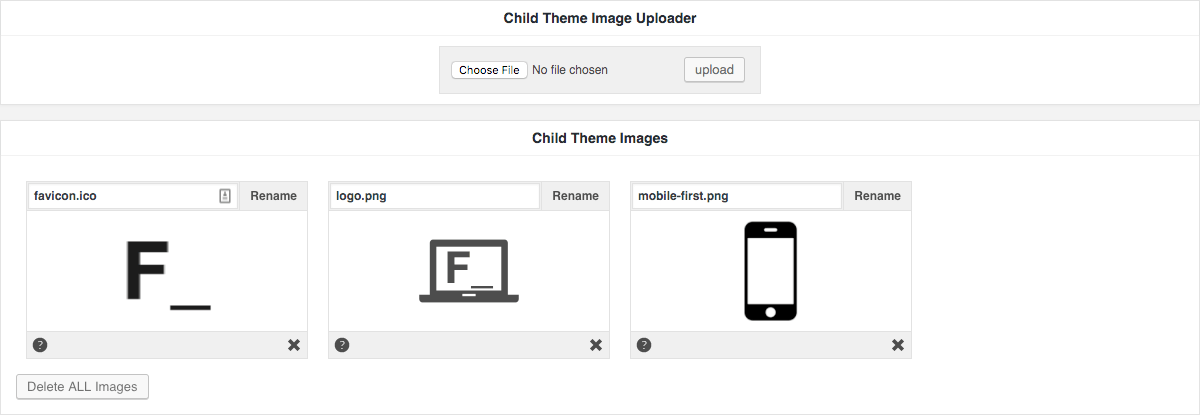Image resolution: width=1200 pixels, height=415 pixels.
Task: Rename the mobile-first.png image
Action: (877, 196)
